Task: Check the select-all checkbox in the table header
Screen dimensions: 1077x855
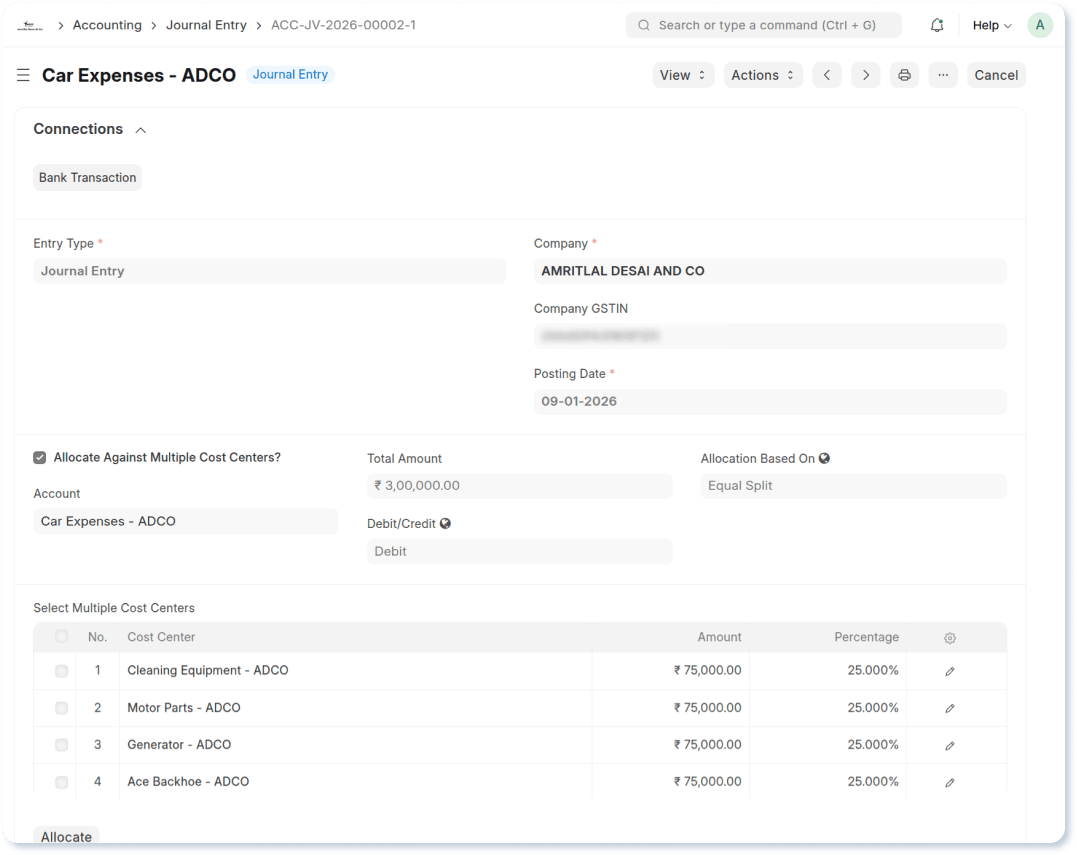Action: [61, 637]
